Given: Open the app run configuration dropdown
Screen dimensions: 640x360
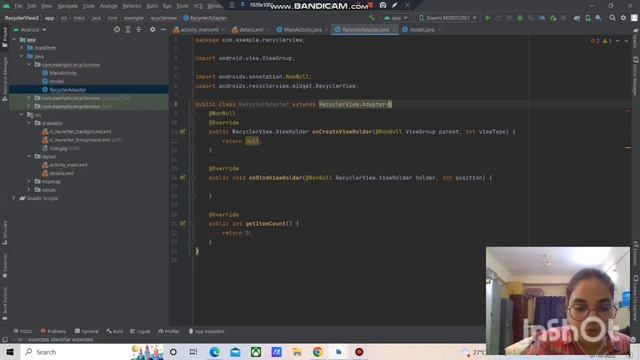Looking at the screenshot, I should pos(396,18).
